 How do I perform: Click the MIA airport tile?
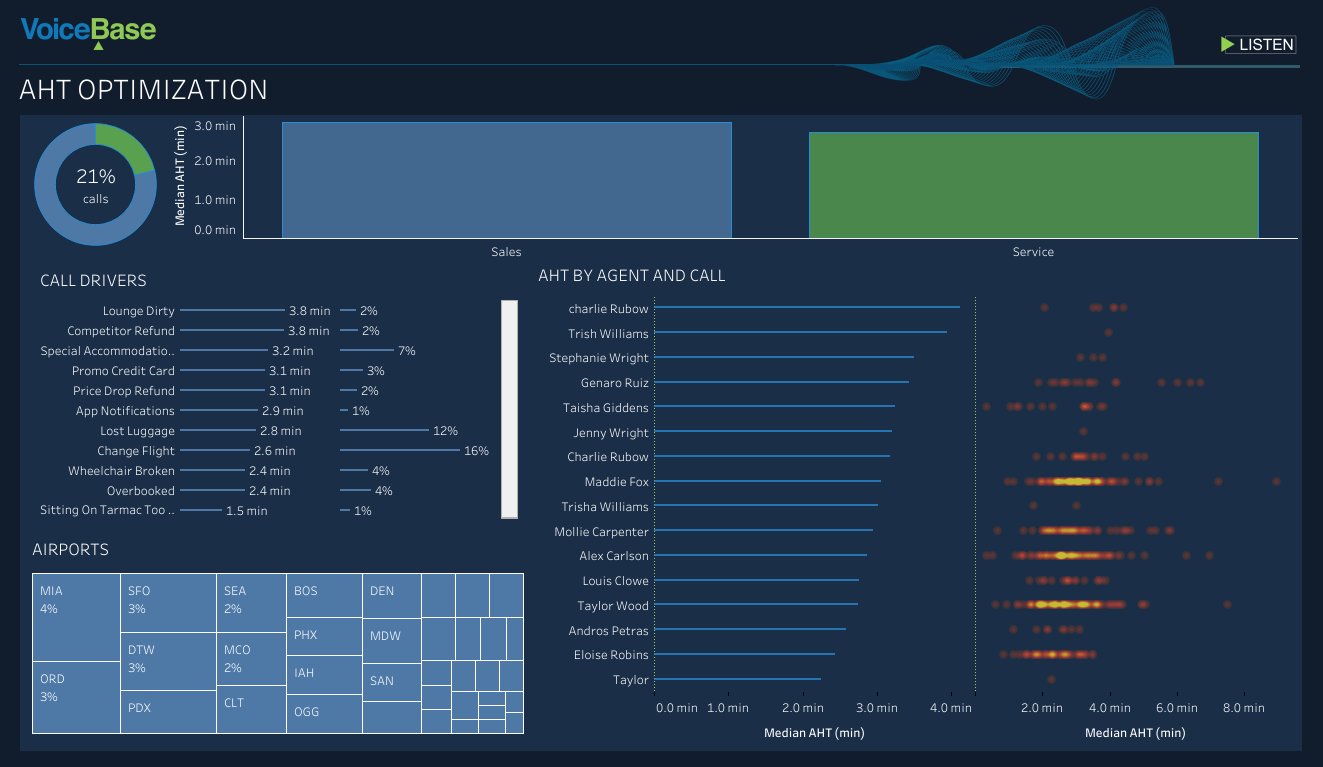[x=76, y=616]
